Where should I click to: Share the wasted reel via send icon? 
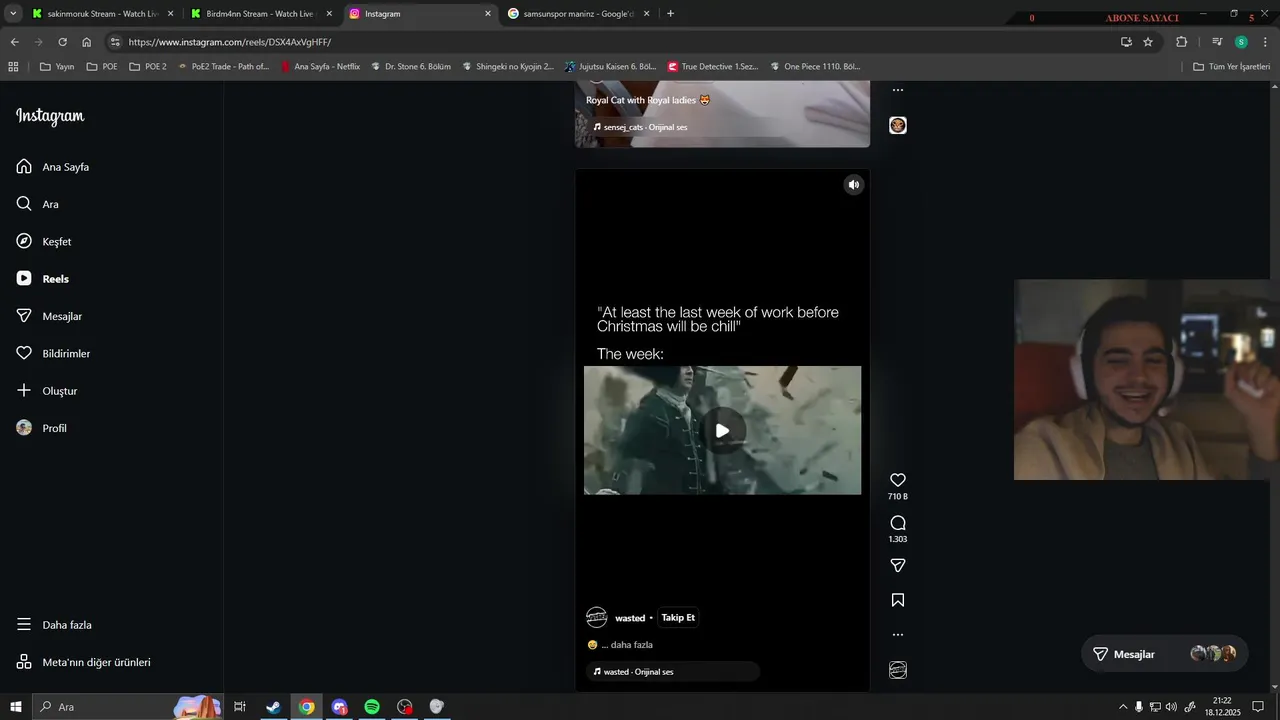click(x=898, y=566)
